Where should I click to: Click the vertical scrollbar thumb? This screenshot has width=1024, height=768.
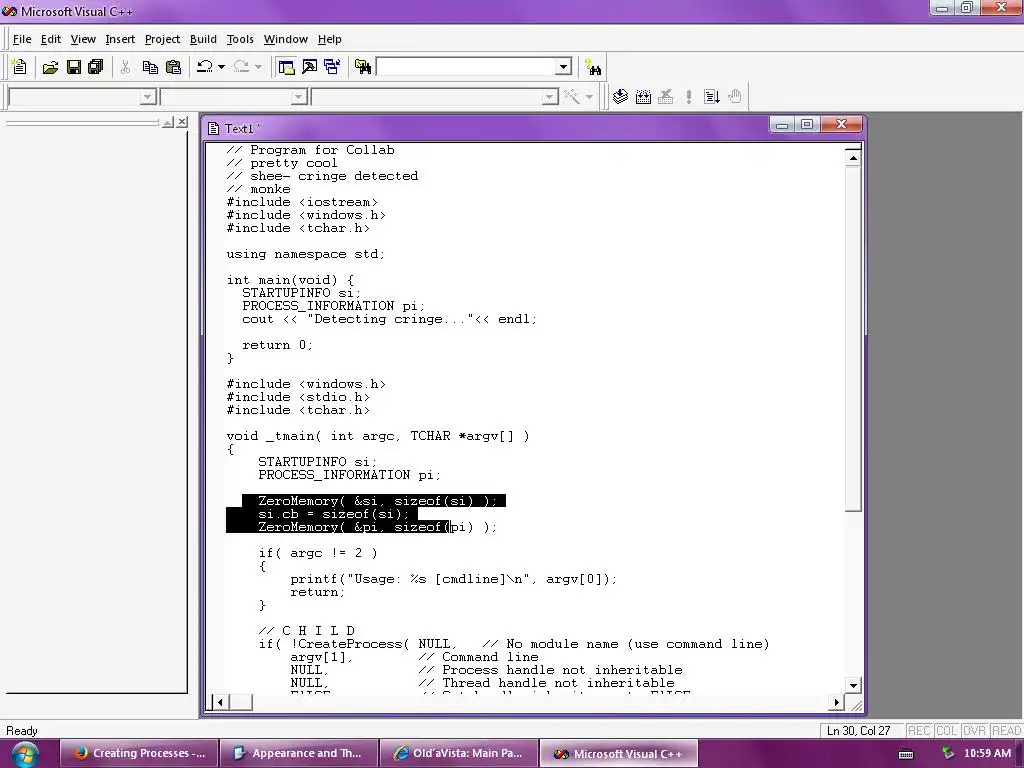853,339
